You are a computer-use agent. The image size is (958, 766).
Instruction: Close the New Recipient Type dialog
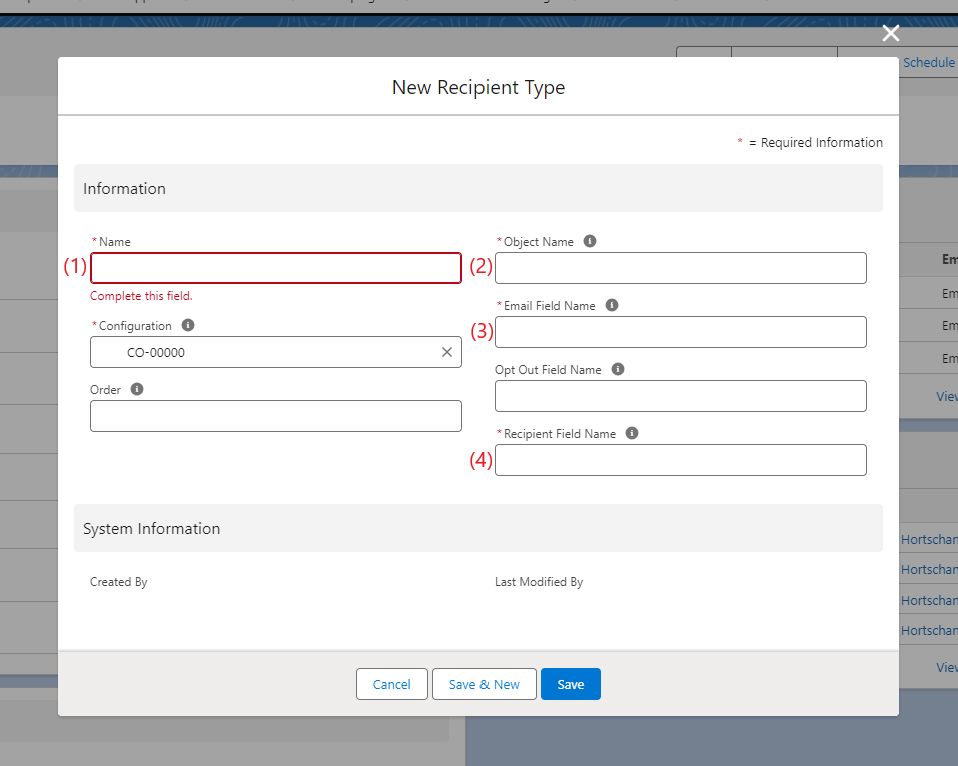(x=890, y=34)
